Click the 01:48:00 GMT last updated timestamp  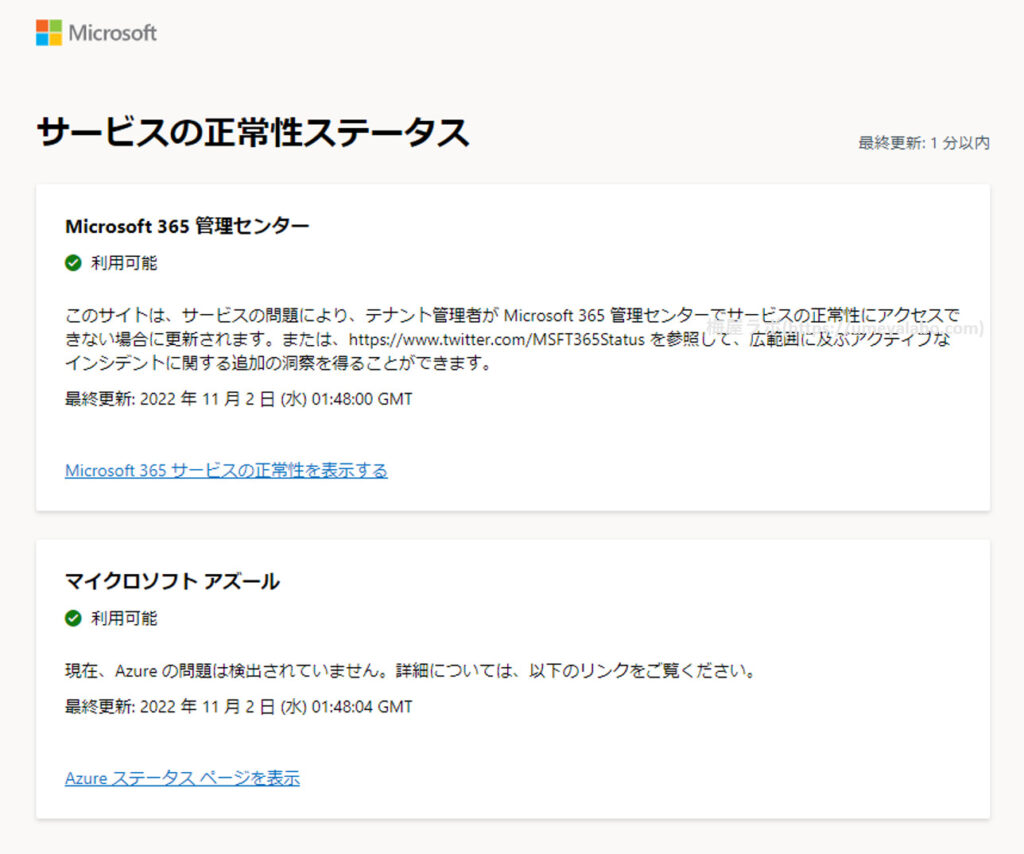pos(238,398)
